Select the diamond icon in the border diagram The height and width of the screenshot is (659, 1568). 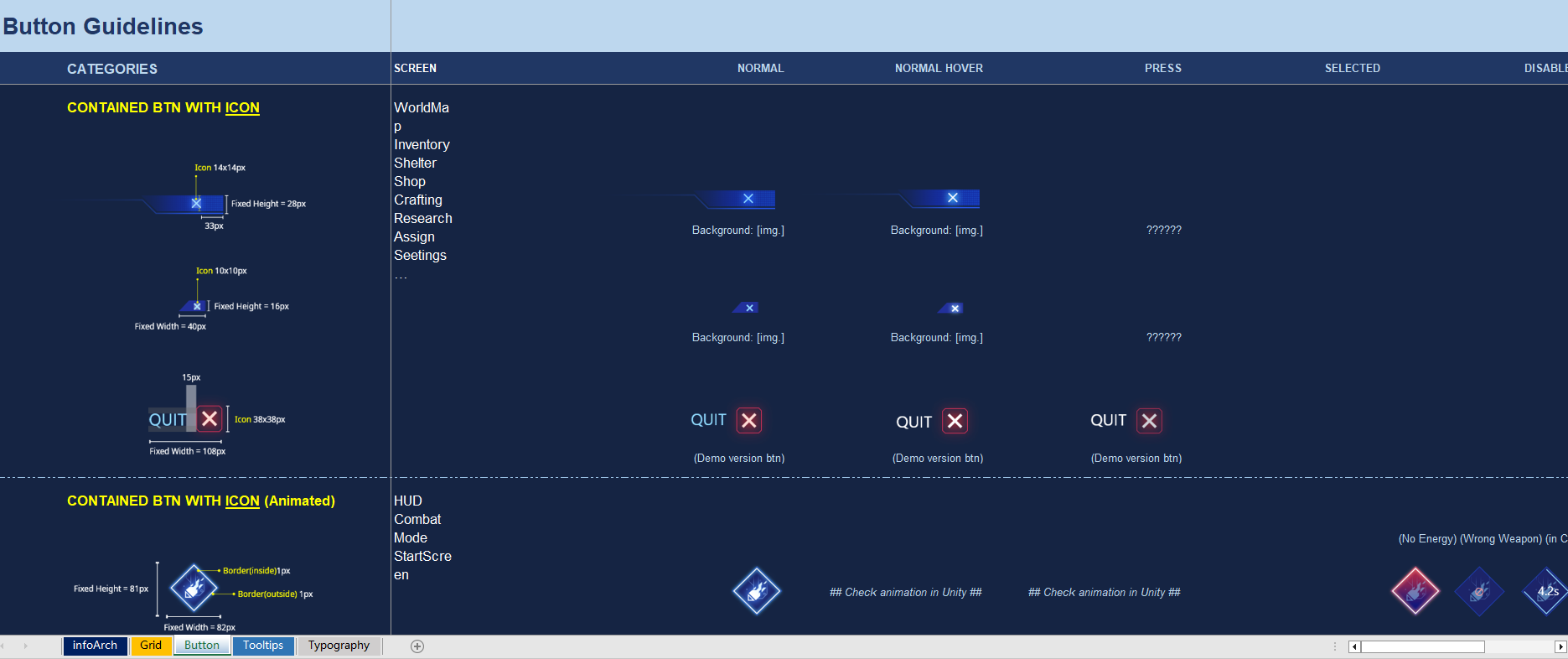pos(194,587)
